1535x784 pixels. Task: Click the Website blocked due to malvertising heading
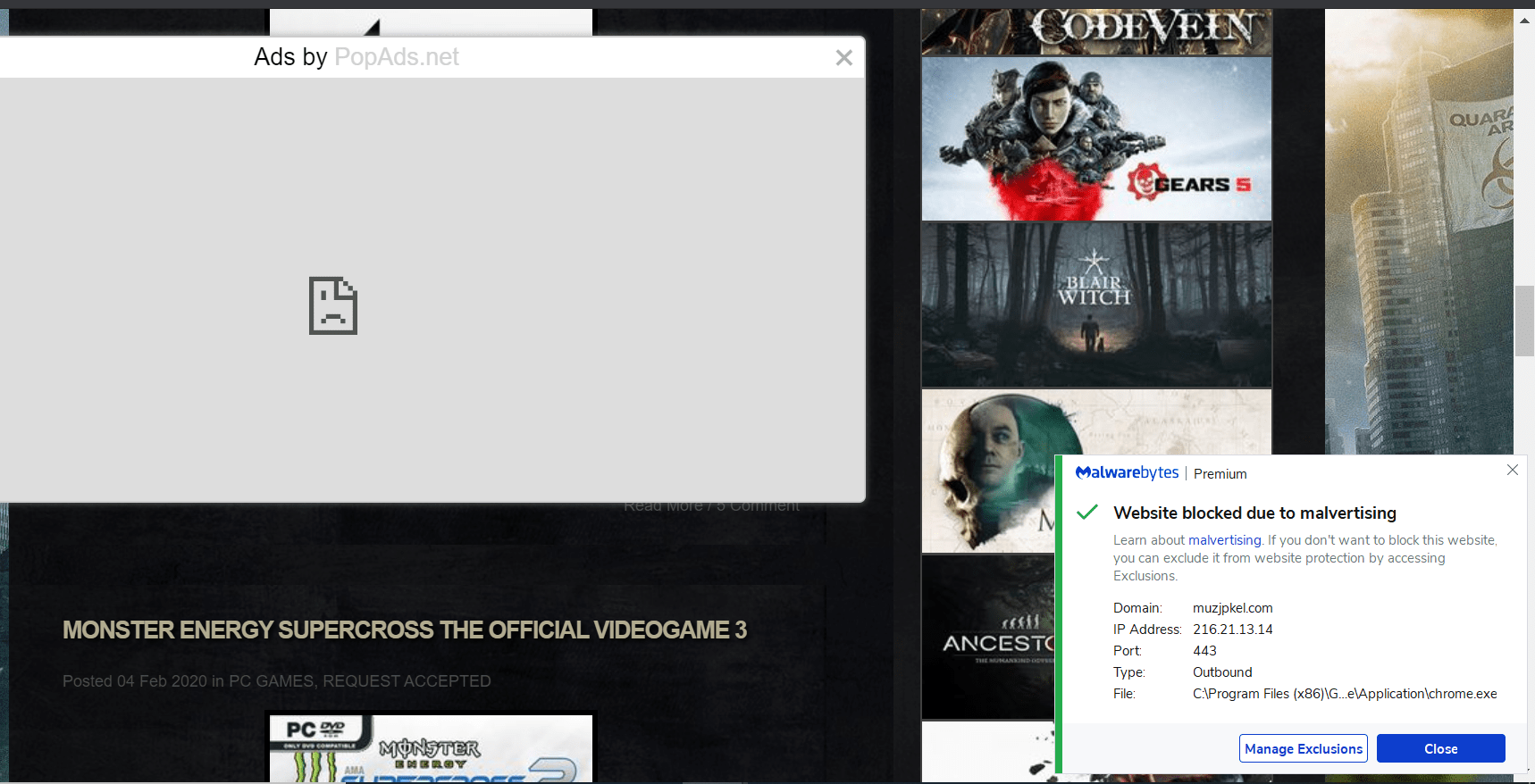click(1254, 513)
